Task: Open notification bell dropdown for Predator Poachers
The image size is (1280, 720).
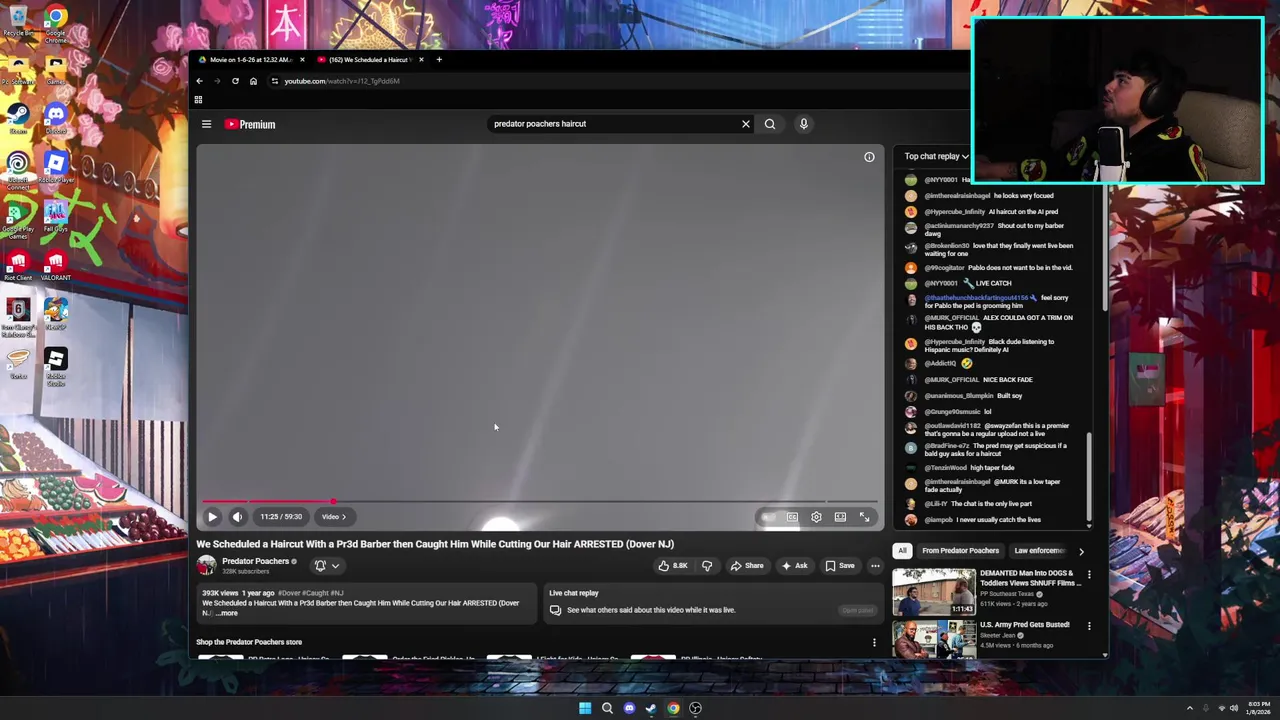Action: coord(327,566)
